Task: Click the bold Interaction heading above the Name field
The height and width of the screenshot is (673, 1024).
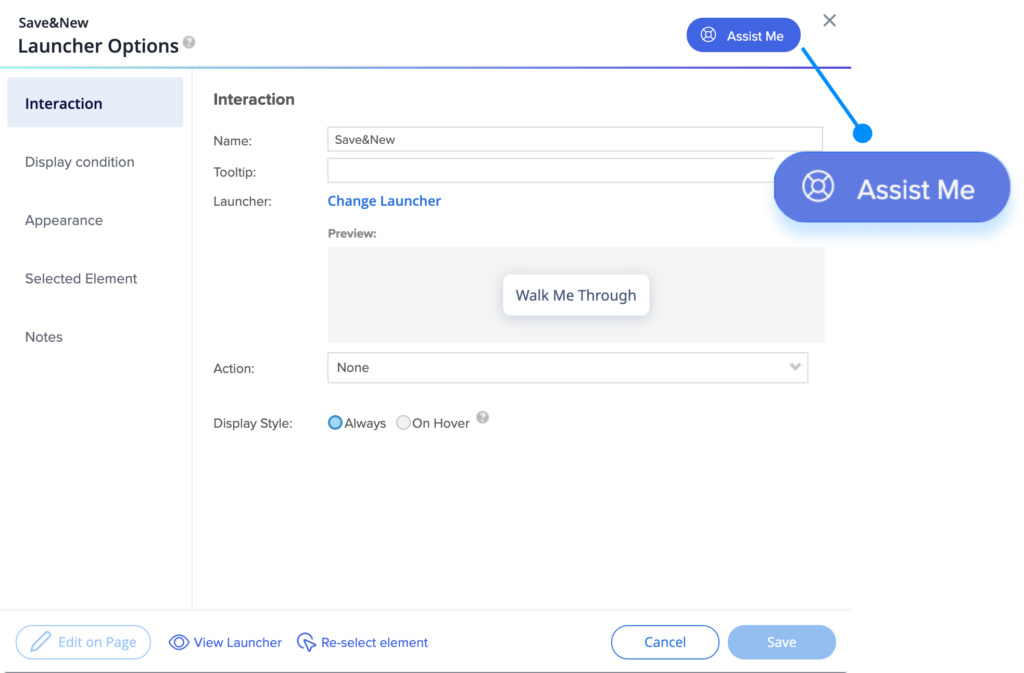Action: [254, 99]
